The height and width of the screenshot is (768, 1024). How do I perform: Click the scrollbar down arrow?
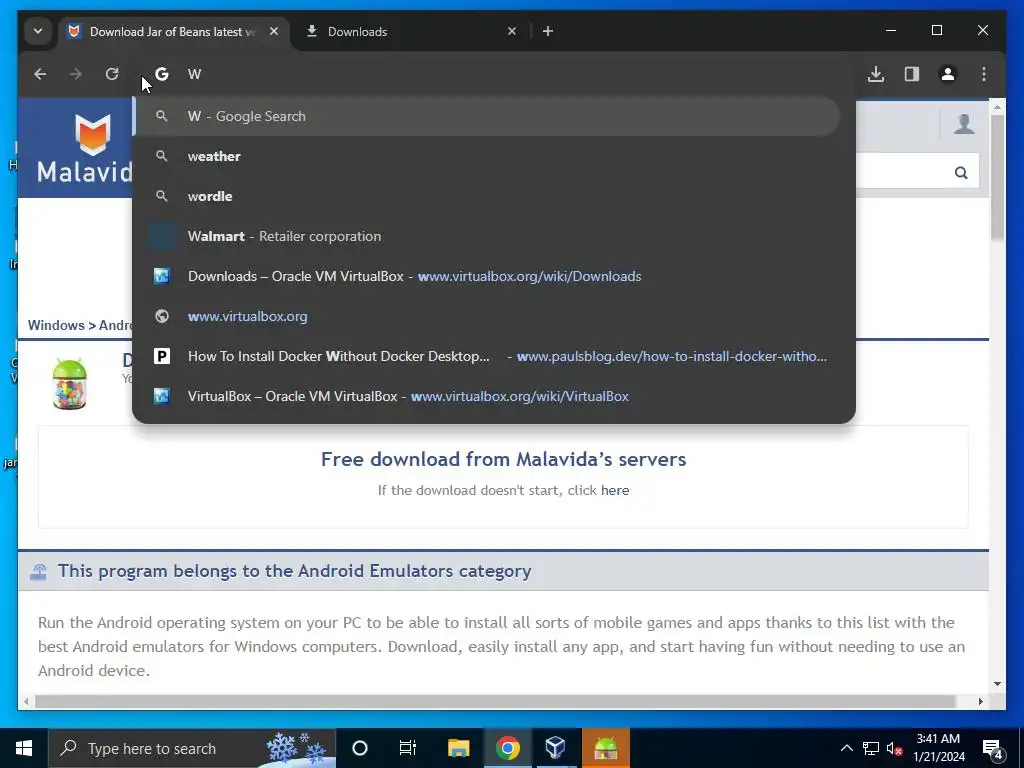point(997,684)
